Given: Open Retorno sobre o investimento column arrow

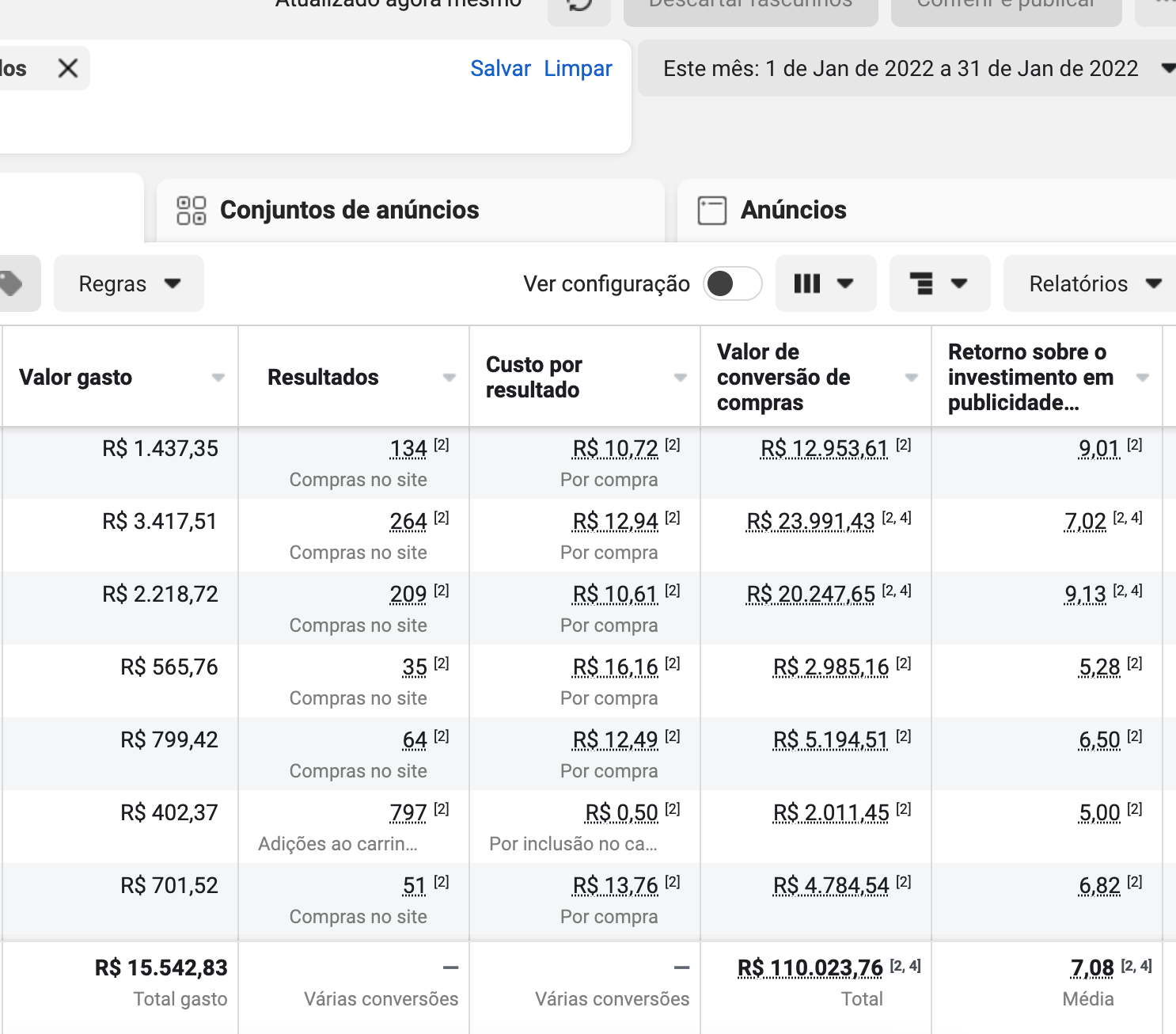Looking at the screenshot, I should [x=1143, y=378].
